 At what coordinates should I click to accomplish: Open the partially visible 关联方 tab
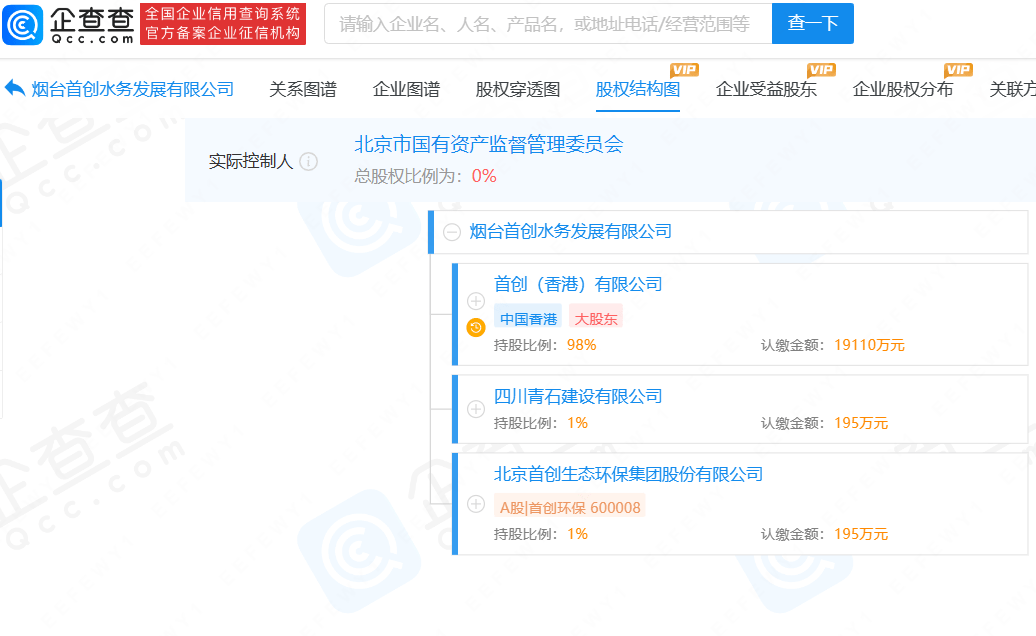(x=1012, y=89)
